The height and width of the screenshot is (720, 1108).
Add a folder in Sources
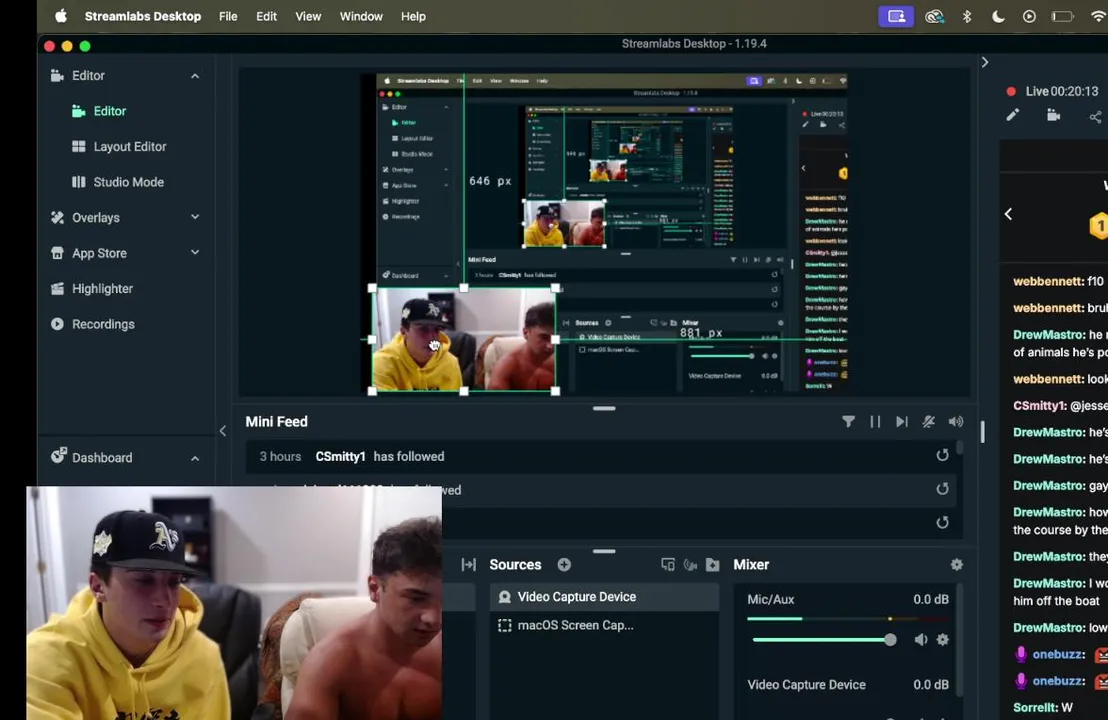coord(712,565)
